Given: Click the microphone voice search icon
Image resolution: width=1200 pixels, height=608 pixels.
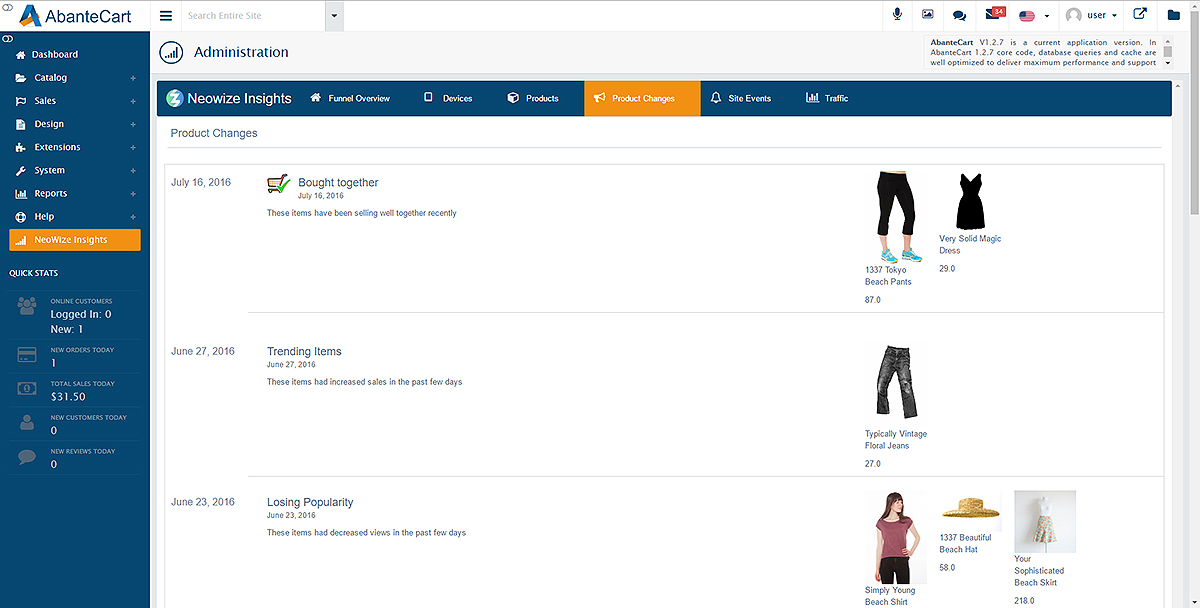Looking at the screenshot, I should pyautogui.click(x=897, y=15).
